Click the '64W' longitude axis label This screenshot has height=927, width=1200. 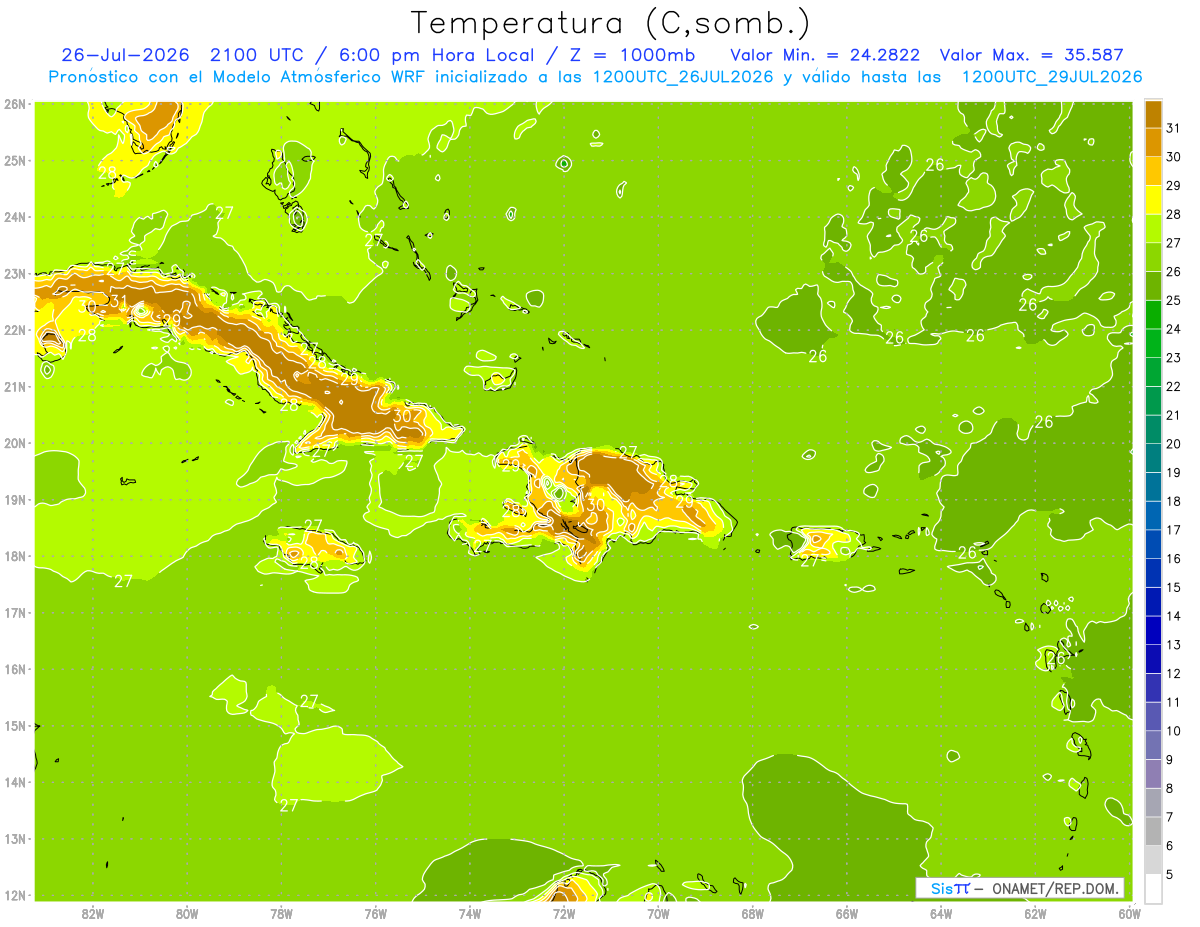coord(941,913)
